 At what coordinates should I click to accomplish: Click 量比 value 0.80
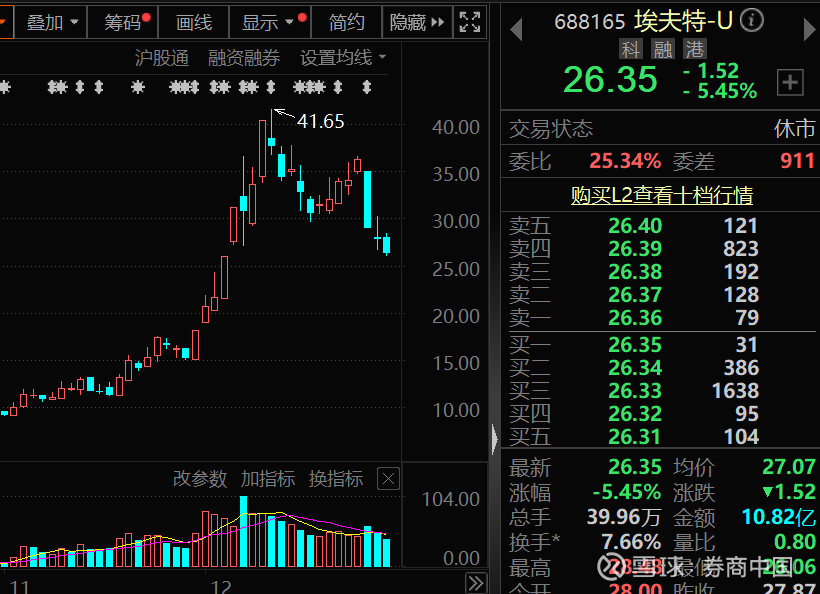[794, 542]
